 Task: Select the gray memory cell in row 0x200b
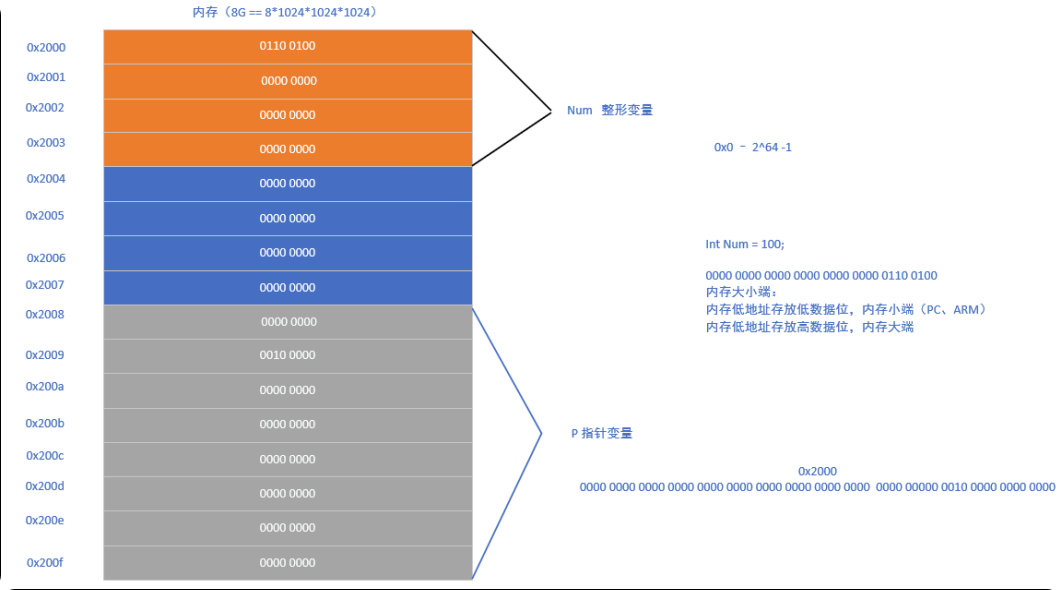tap(288, 425)
